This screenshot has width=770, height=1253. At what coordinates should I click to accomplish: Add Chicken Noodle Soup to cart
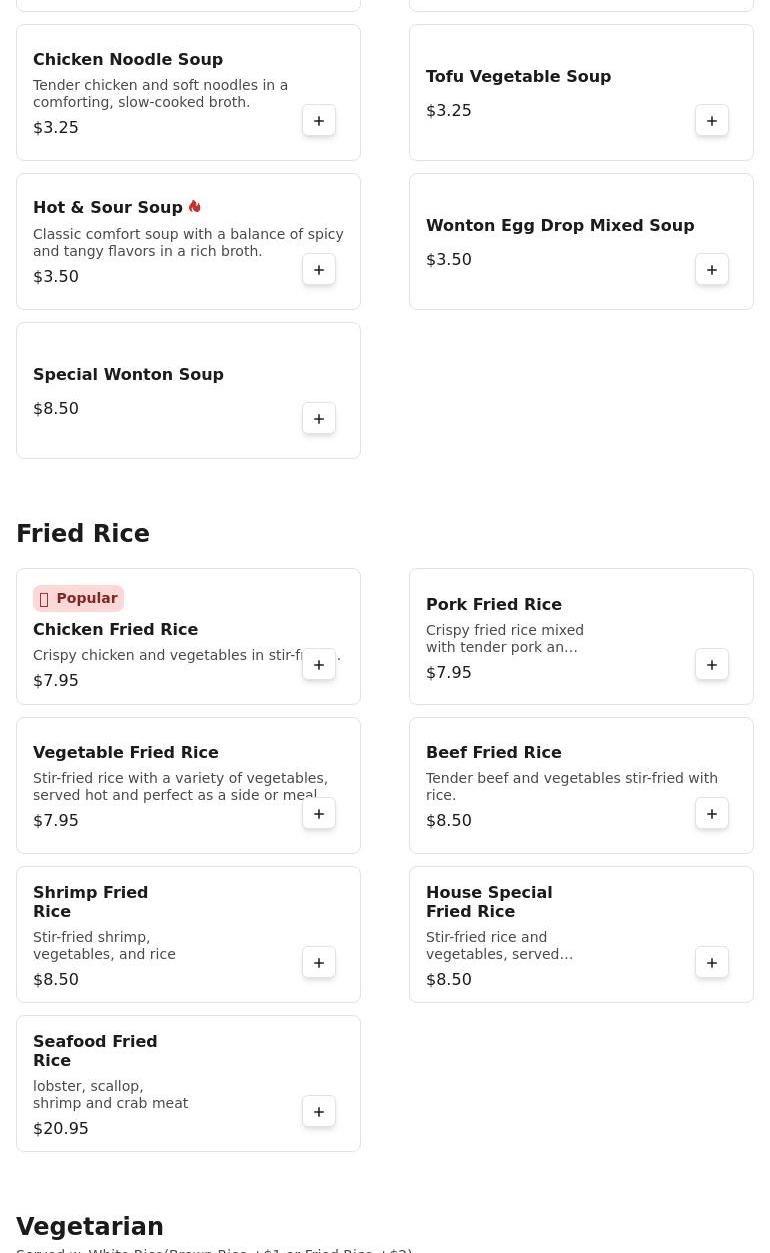[x=319, y=121]
